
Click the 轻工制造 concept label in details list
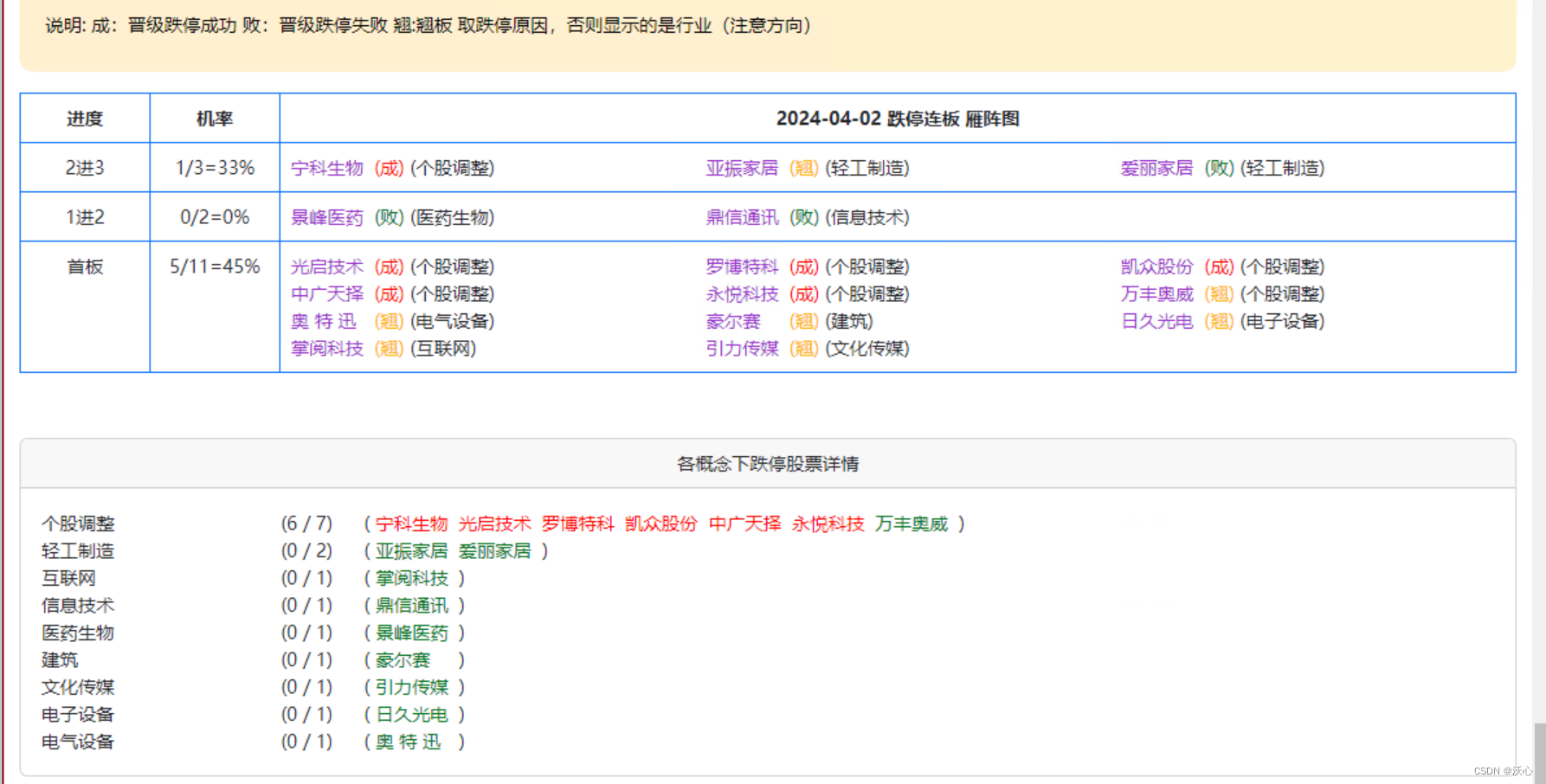(78, 550)
